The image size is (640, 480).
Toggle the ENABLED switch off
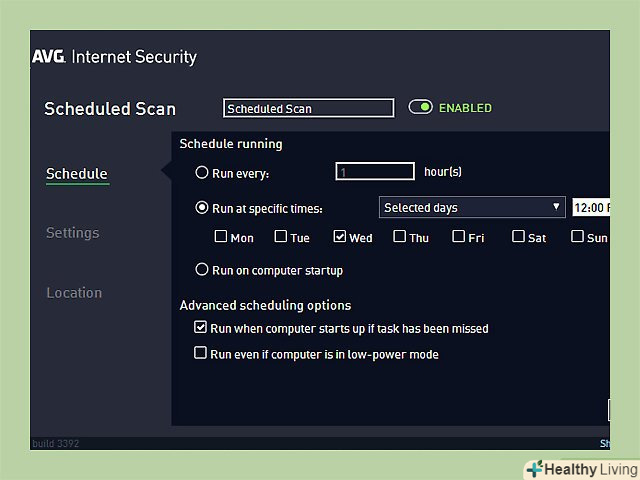(420, 107)
